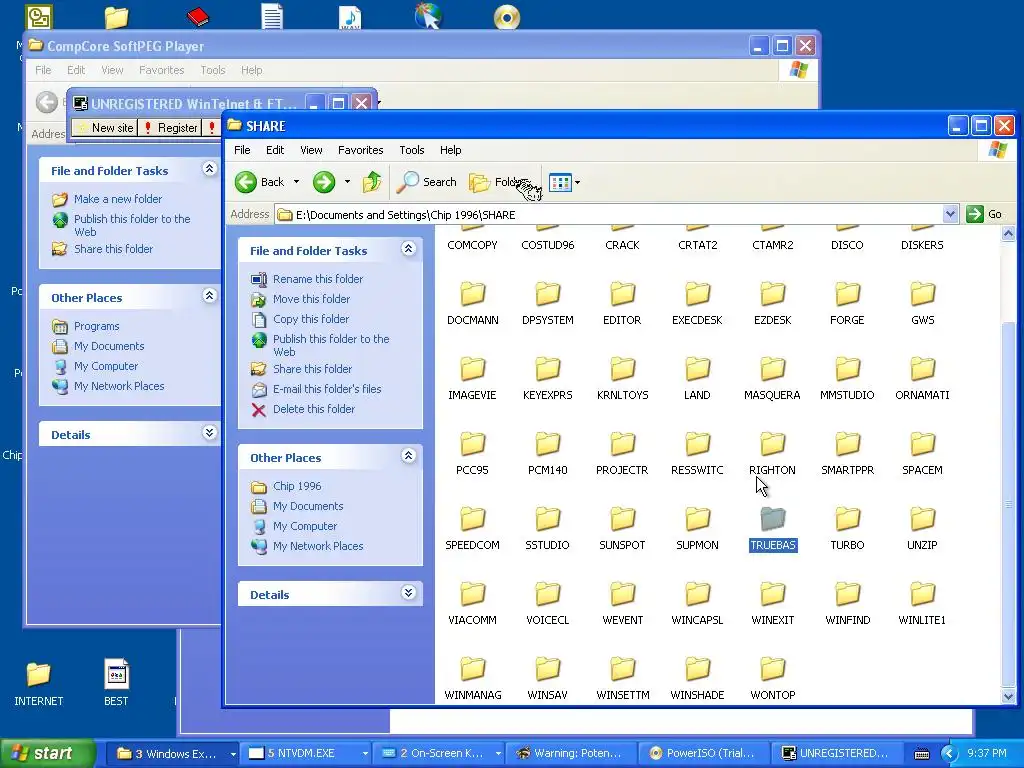This screenshot has width=1024, height=768.
Task: Open the Back button history dropdown
Action: click(296, 182)
